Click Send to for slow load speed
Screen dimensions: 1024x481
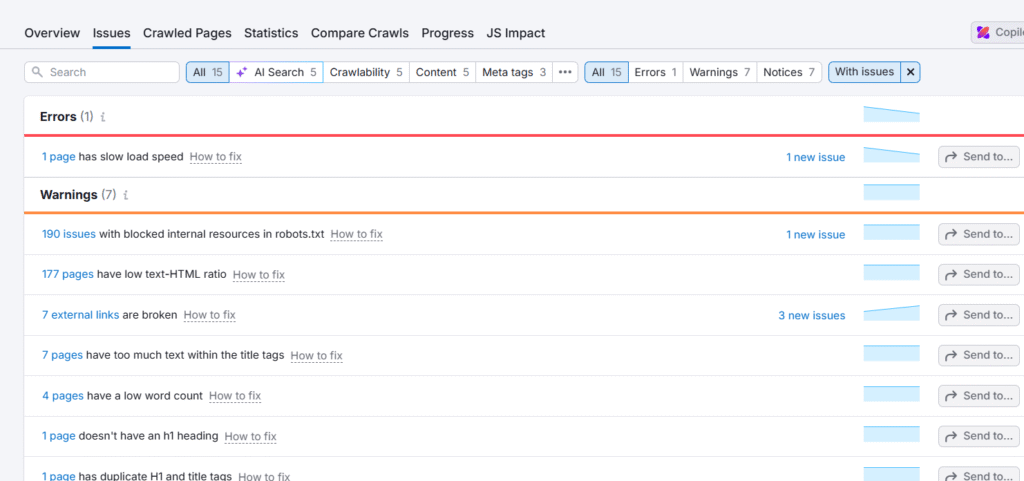[978, 157]
